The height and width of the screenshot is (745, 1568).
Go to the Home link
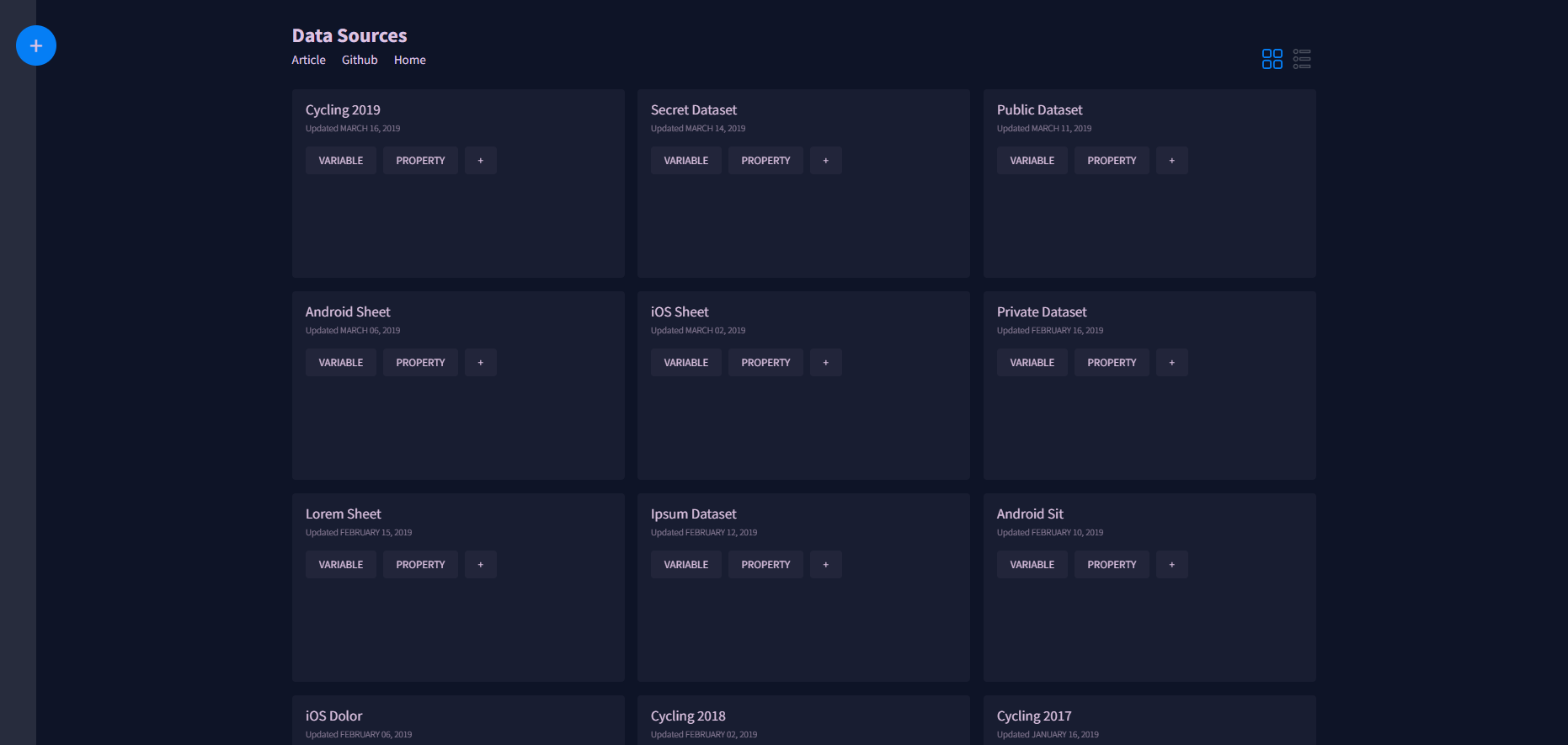click(410, 60)
